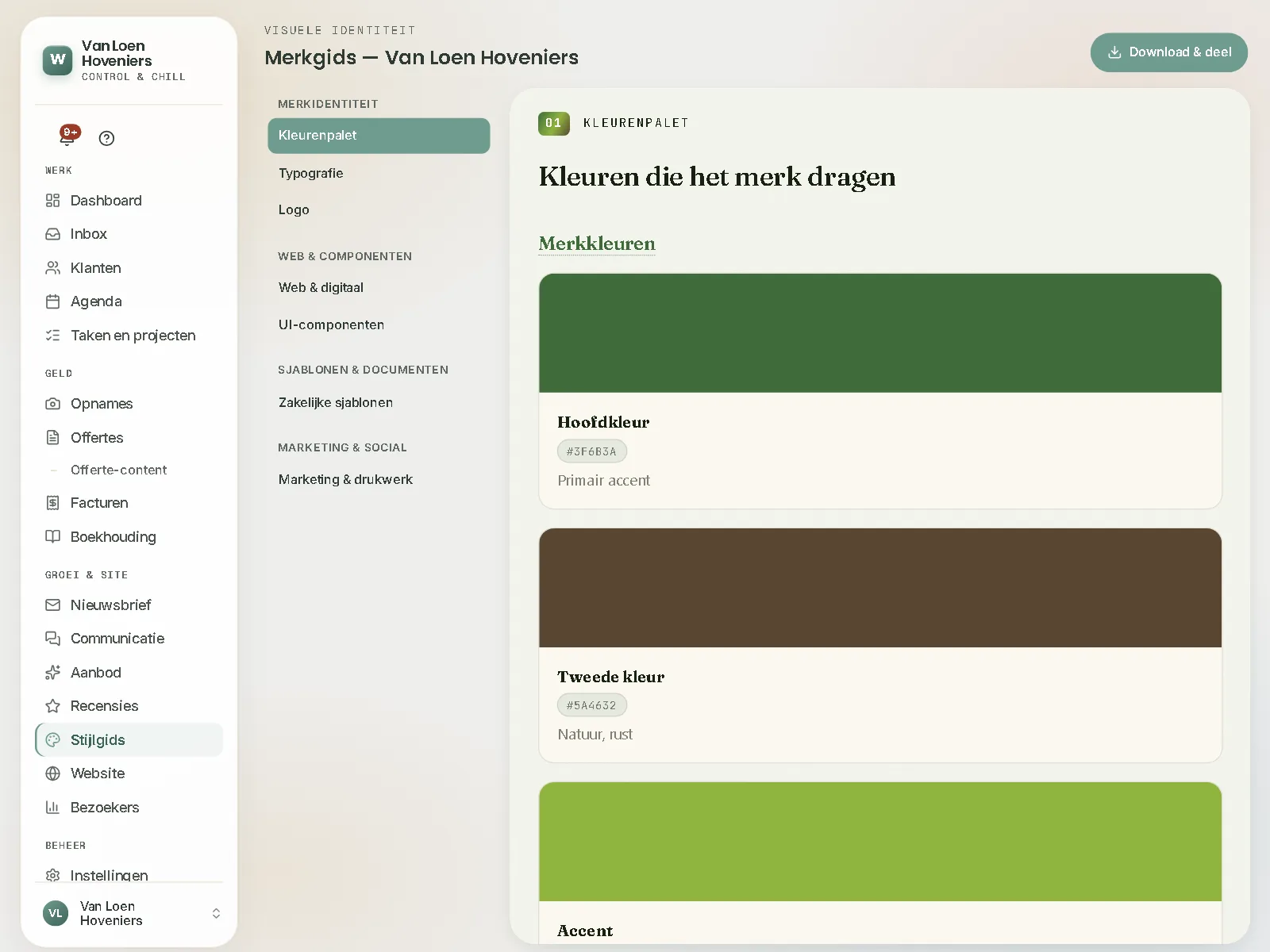Select the Stijlgids menu item
Image resolution: width=1270 pixels, height=952 pixels.
[129, 740]
